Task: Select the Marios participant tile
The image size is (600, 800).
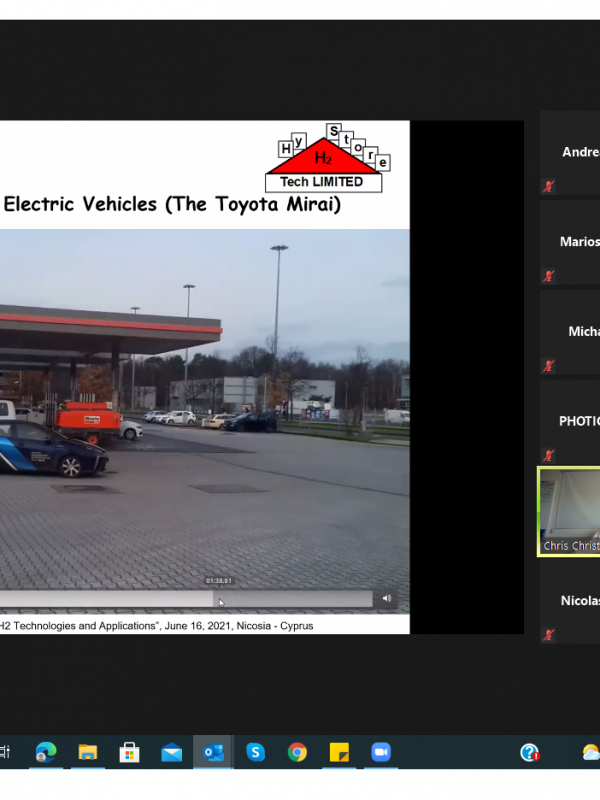Action: [x=570, y=242]
